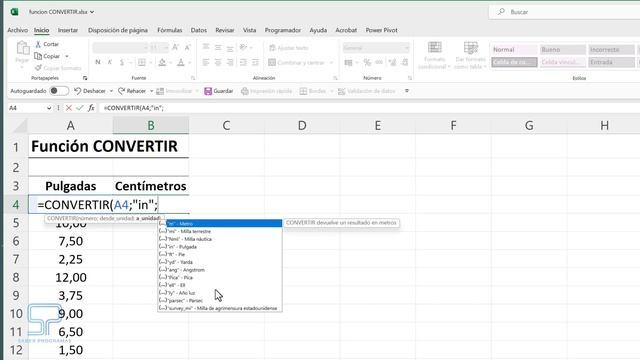Toggle the Autoguardado switch
The width and height of the screenshot is (640, 360).
click(x=59, y=91)
